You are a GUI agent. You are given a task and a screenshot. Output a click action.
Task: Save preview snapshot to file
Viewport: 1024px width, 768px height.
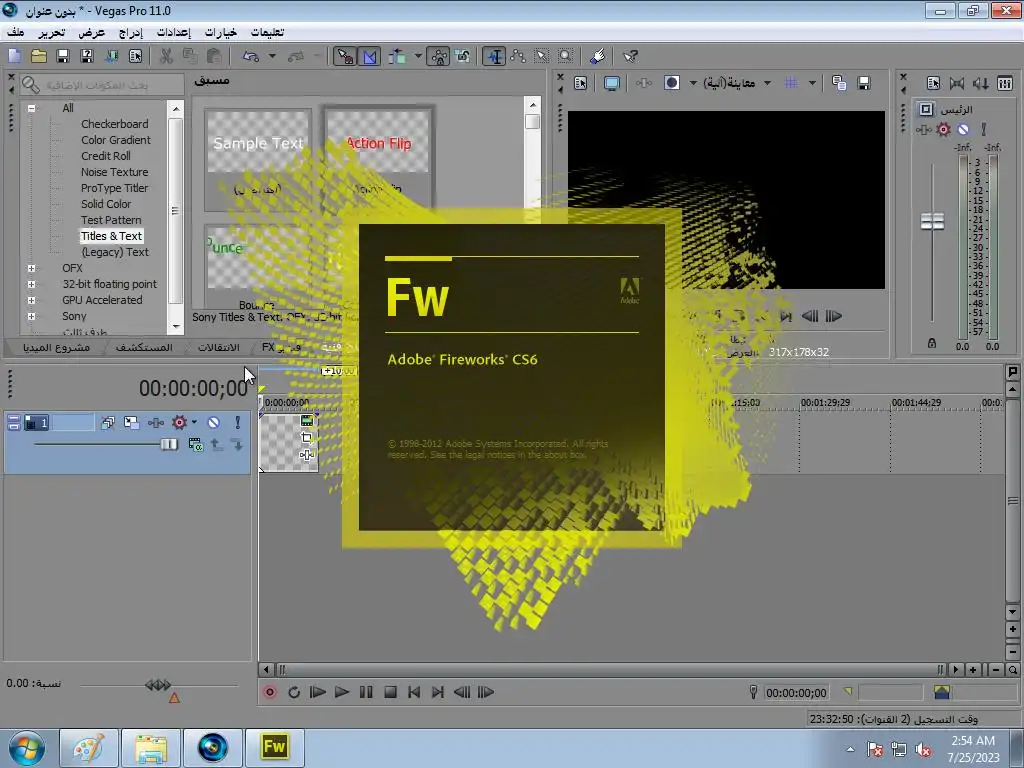tap(864, 83)
